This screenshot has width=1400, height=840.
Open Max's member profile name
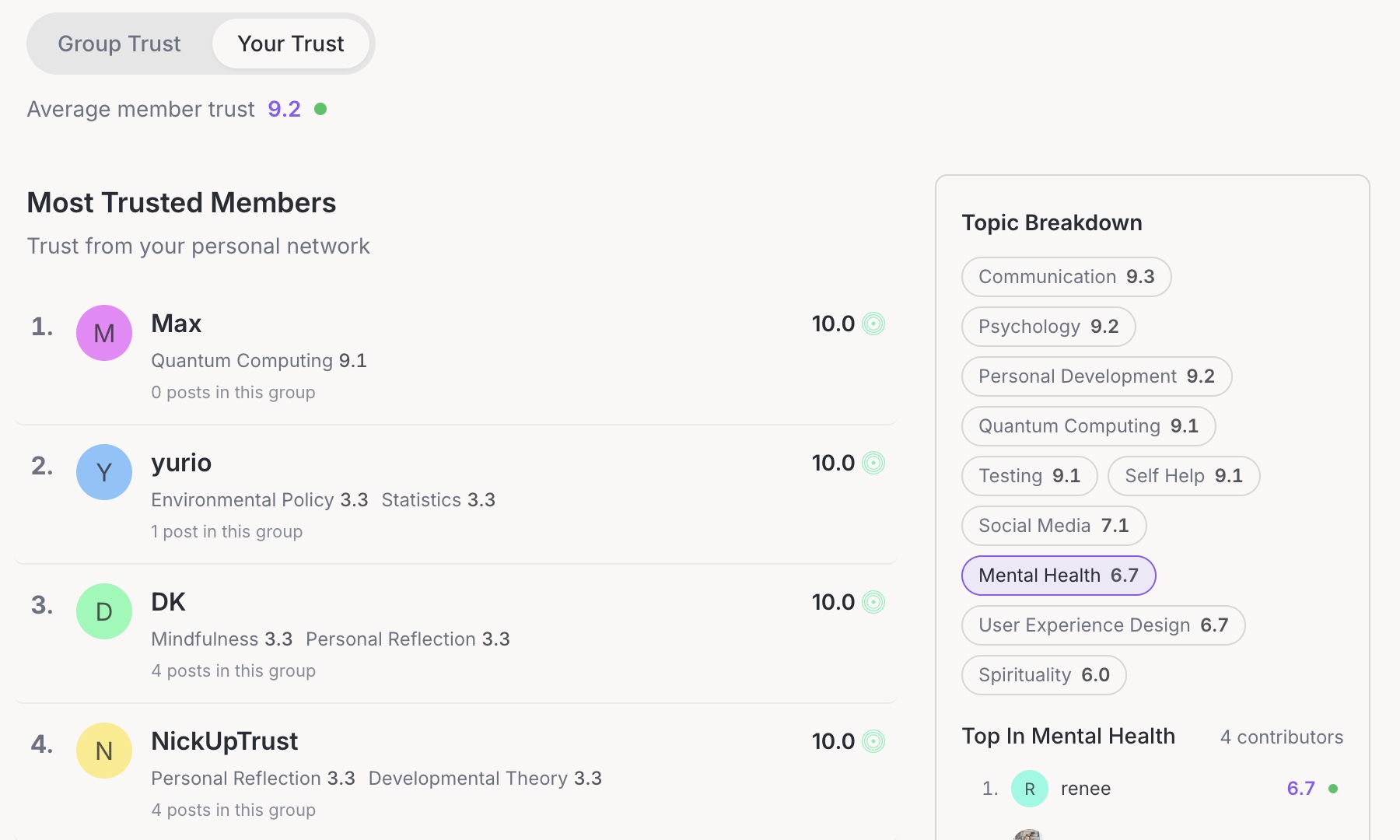pos(177,324)
